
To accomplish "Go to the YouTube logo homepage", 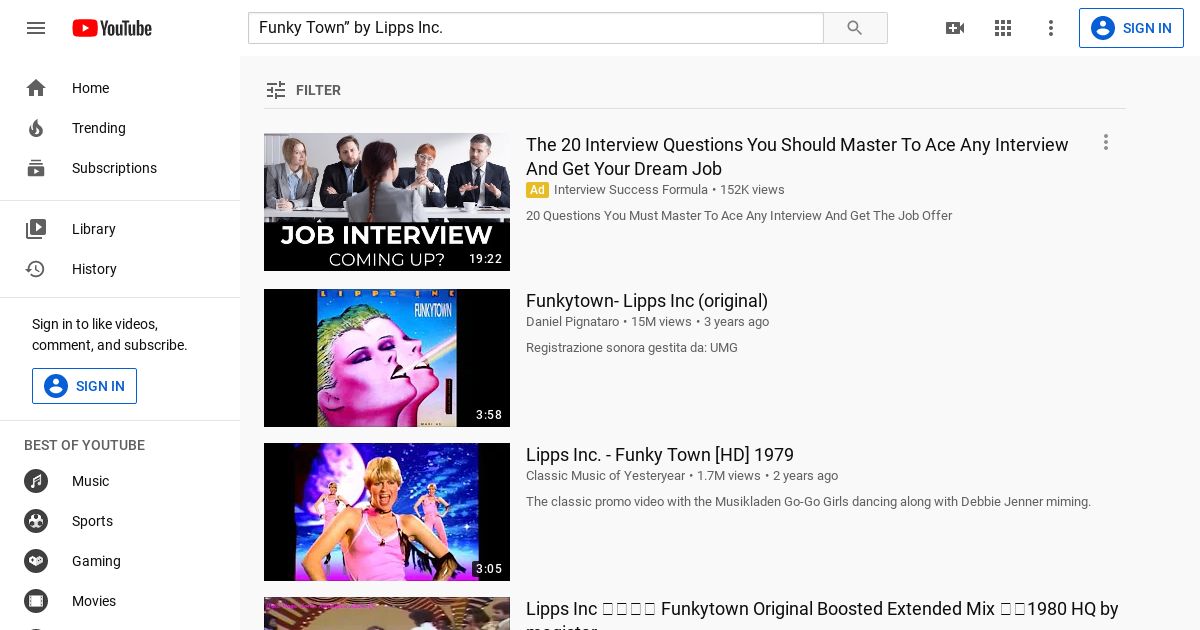I will [x=112, y=28].
